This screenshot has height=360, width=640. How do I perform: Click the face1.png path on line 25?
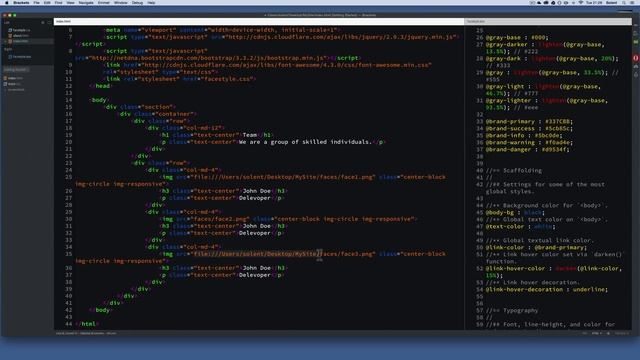(x=283, y=177)
